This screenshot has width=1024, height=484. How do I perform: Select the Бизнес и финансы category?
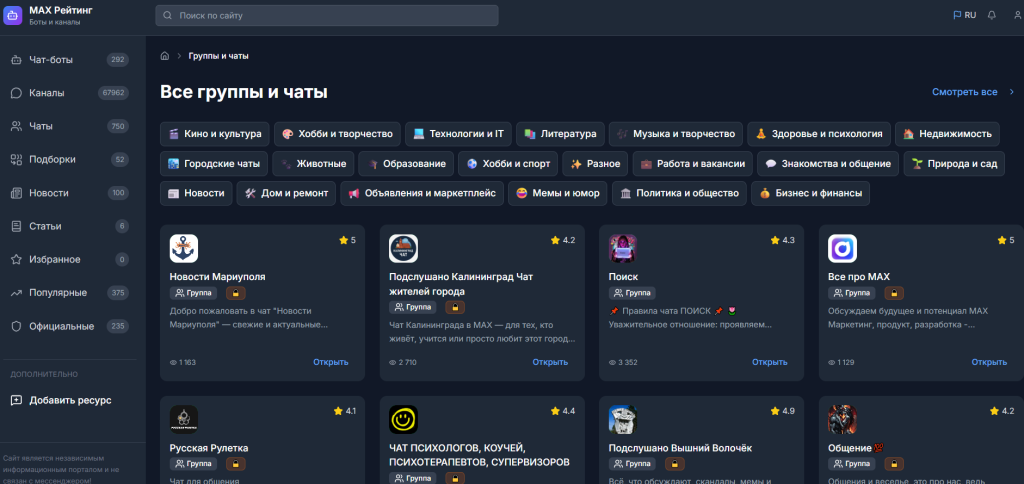(810, 193)
